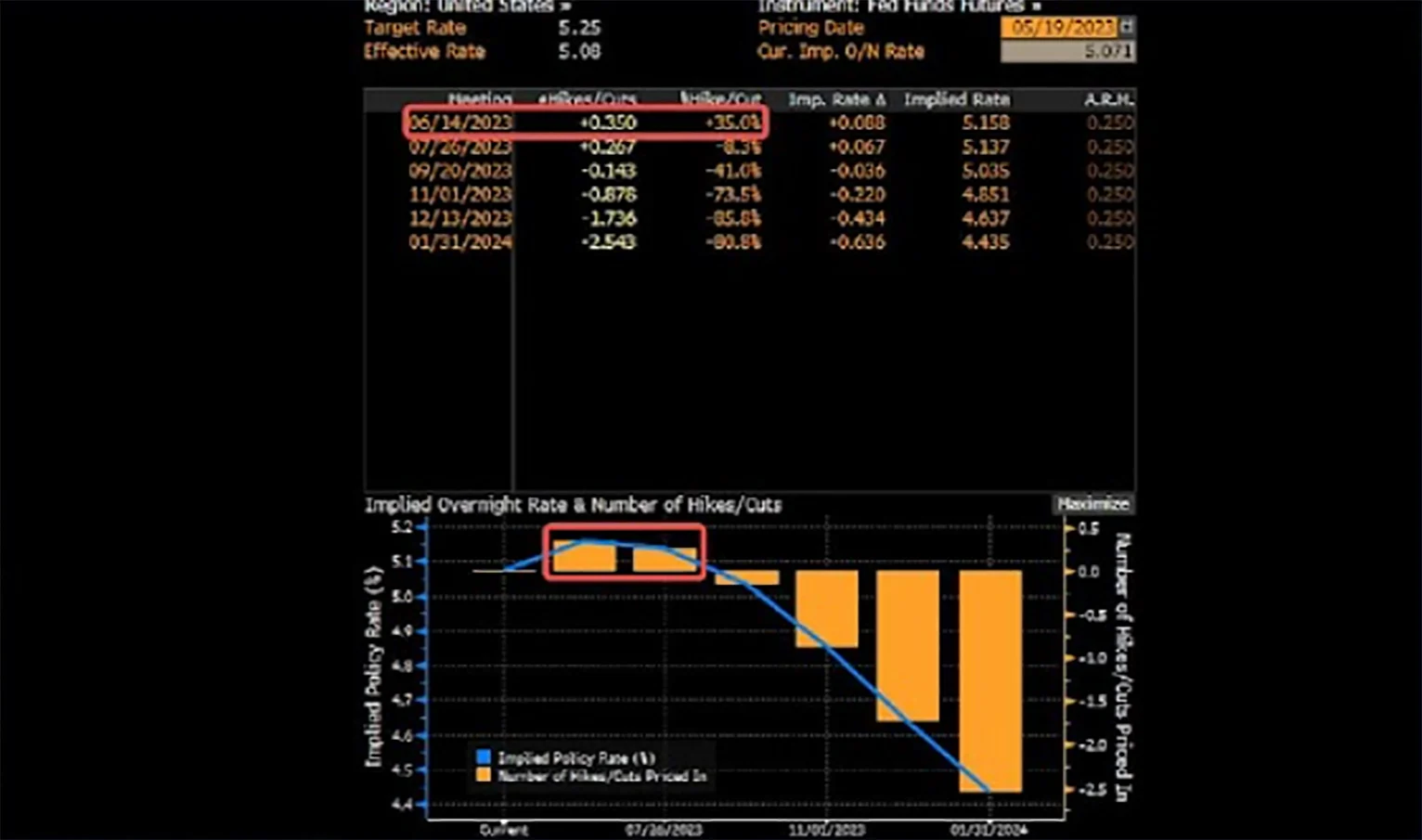The width and height of the screenshot is (1422, 840).
Task: Click the implied rate value 5.137
Action: point(986,147)
